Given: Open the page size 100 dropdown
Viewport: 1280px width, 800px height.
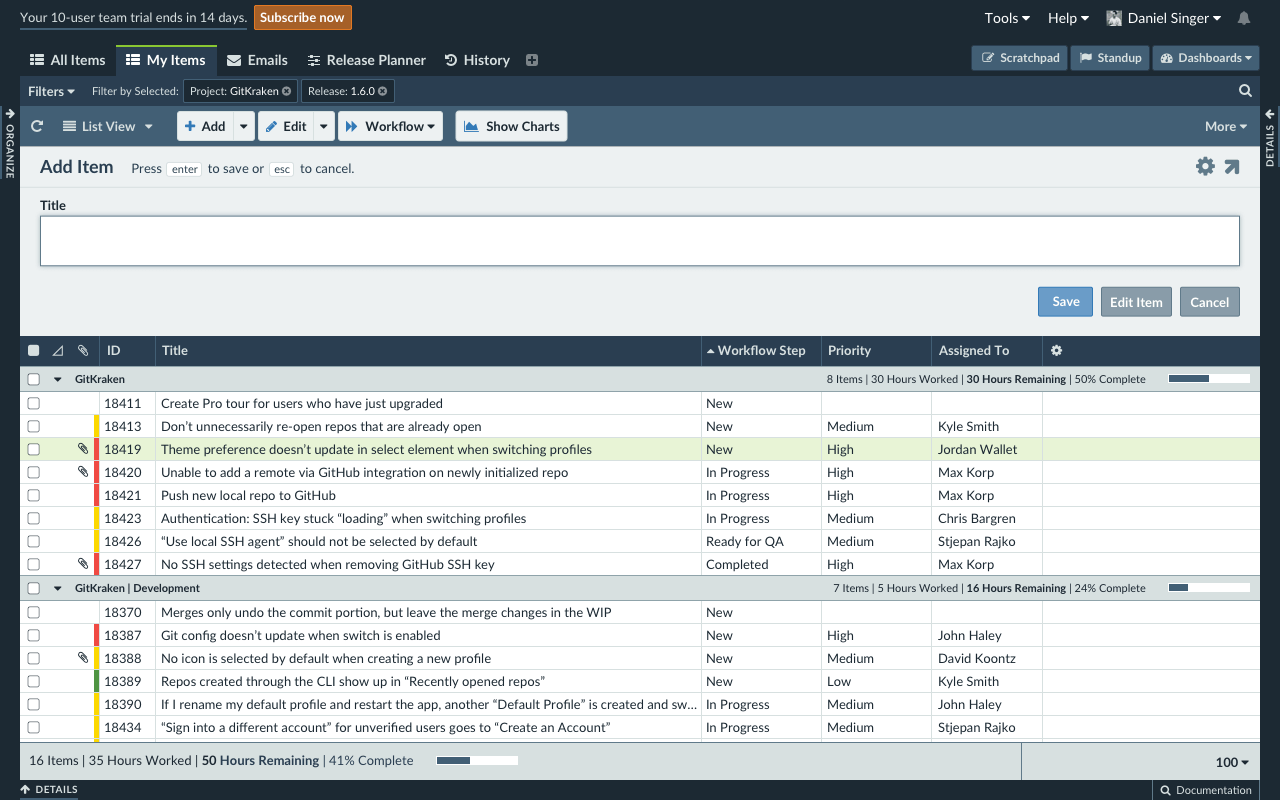Looking at the screenshot, I should click(x=1232, y=762).
